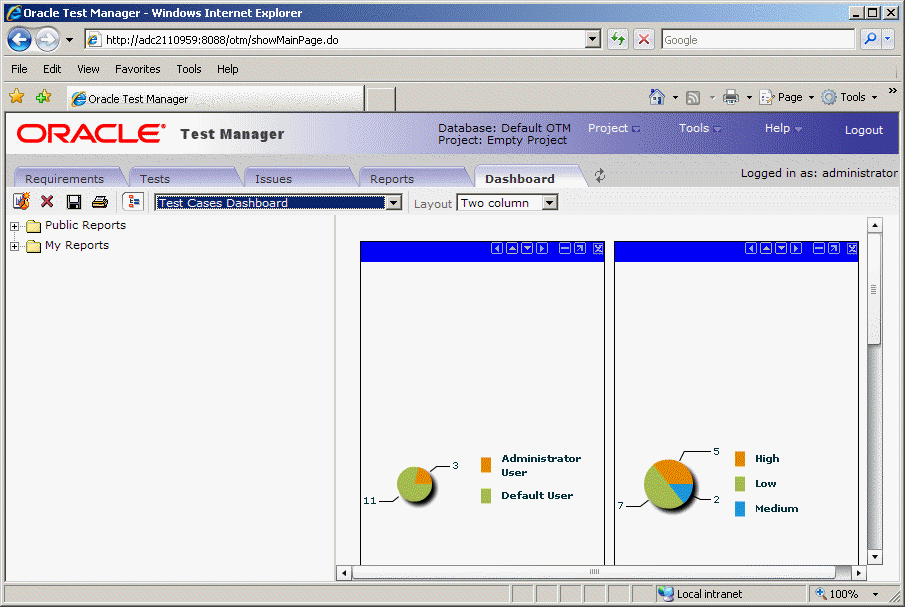Click the Oracle Test Manager browser tab
Screen dimensions: 905x607
(215, 99)
